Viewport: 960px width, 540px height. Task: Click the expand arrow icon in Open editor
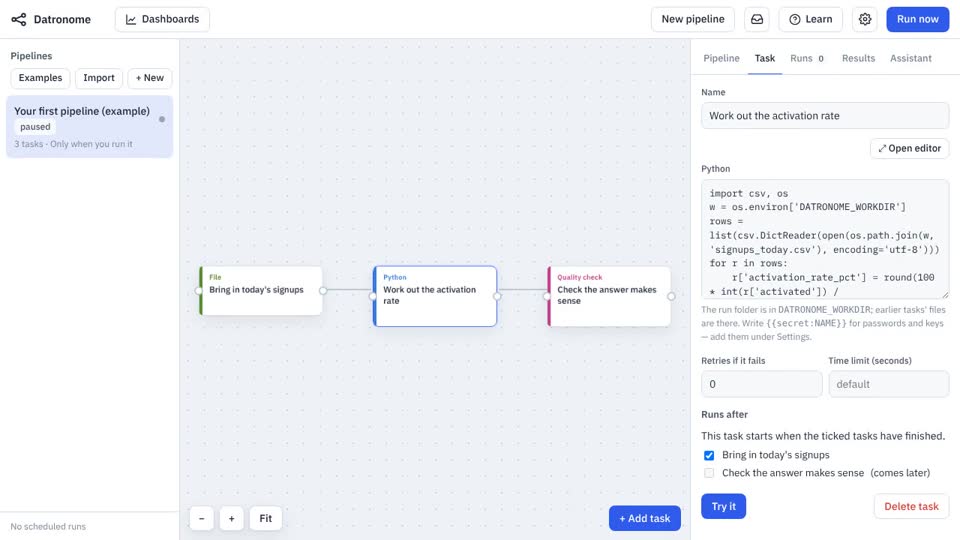tap(882, 149)
